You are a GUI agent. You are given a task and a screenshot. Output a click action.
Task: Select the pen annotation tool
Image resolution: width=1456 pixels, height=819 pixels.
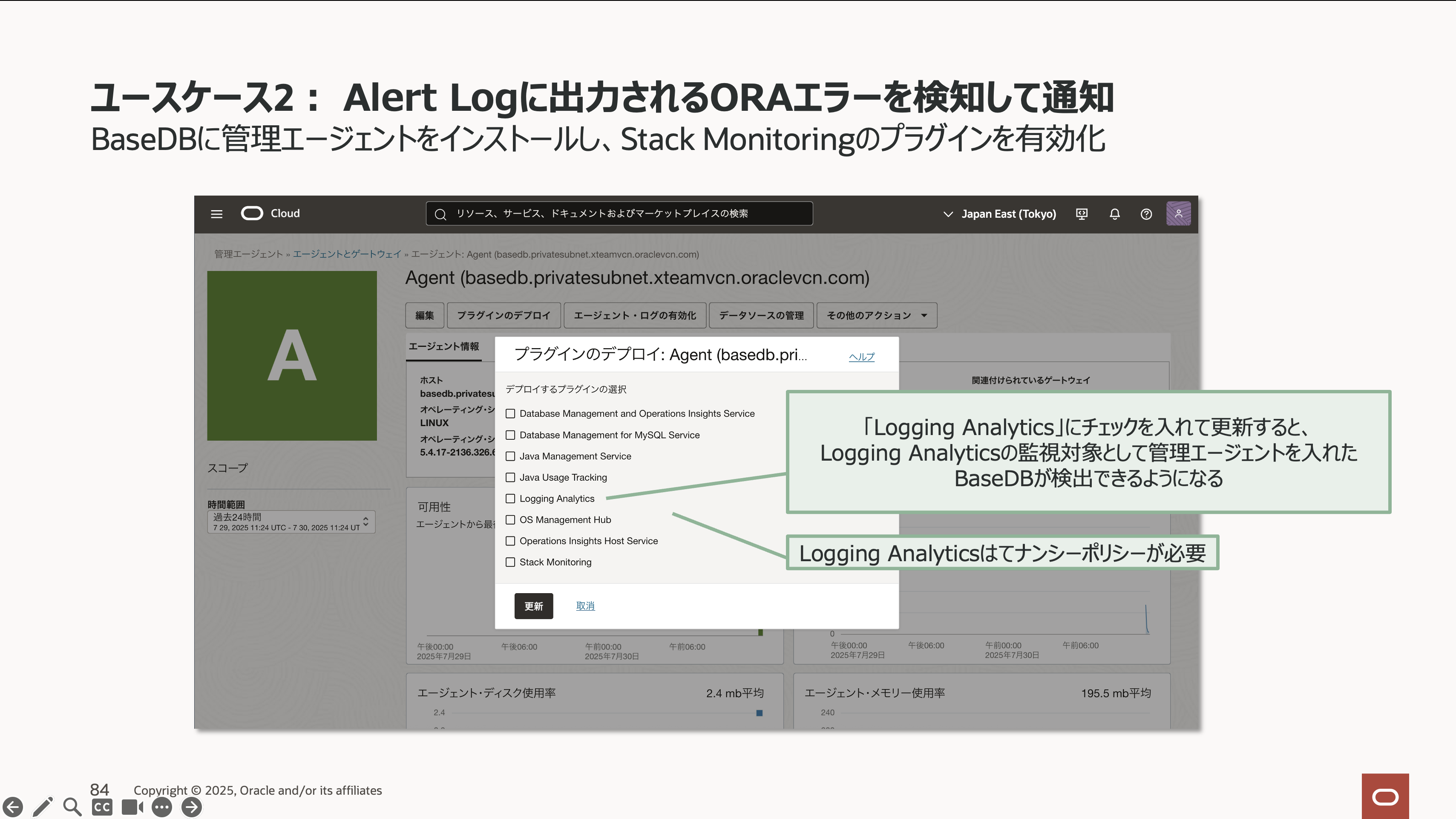tap(43, 807)
